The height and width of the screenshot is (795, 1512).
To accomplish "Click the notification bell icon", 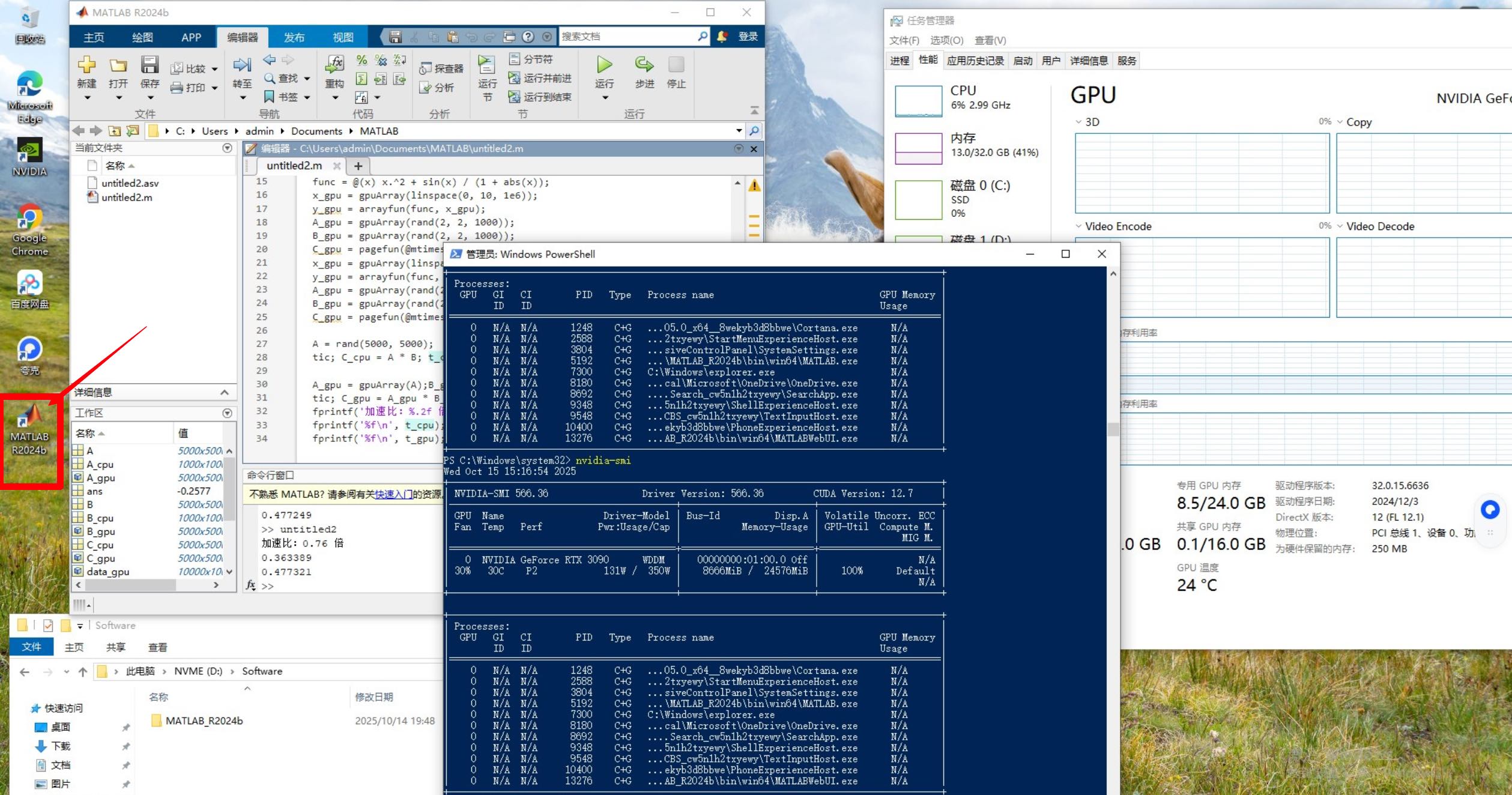I will [x=722, y=37].
